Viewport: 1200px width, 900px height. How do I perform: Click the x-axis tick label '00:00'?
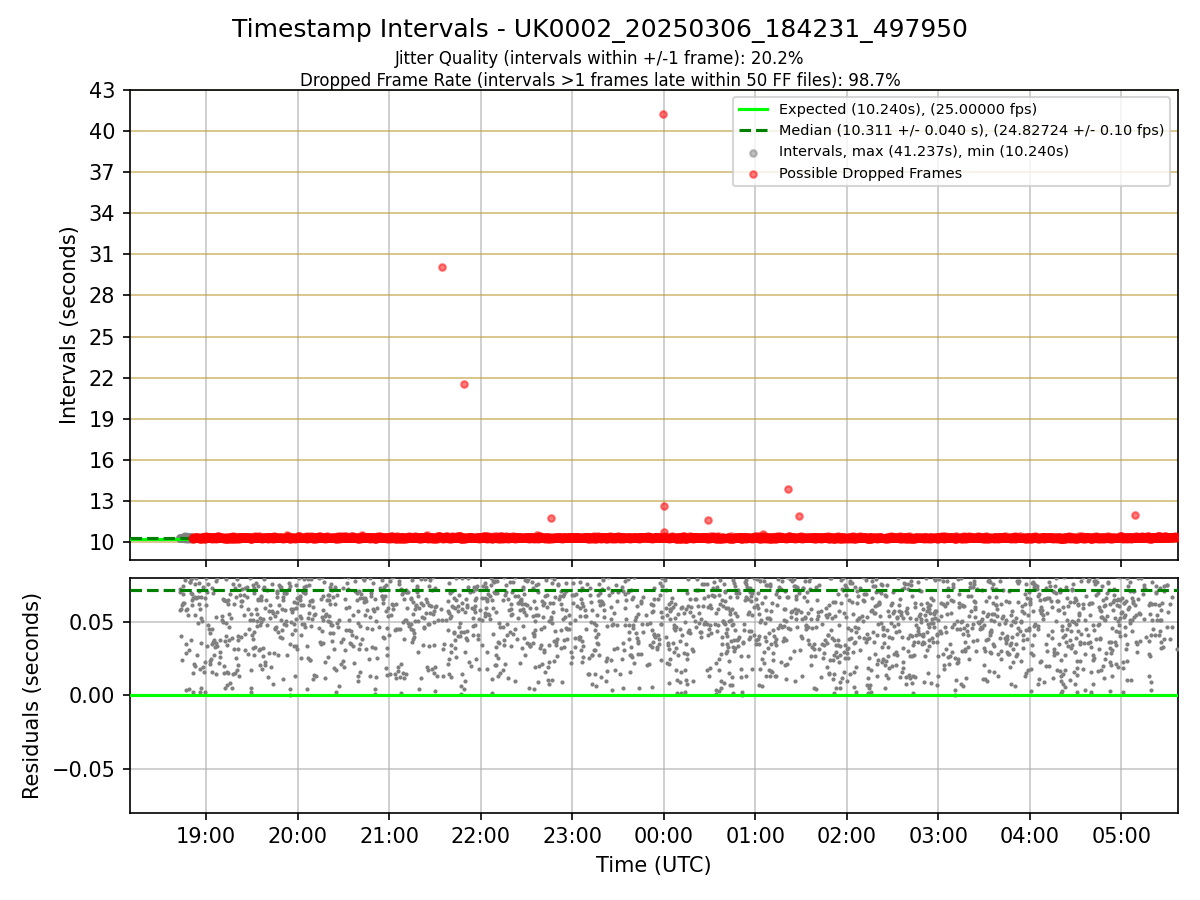tap(663, 835)
